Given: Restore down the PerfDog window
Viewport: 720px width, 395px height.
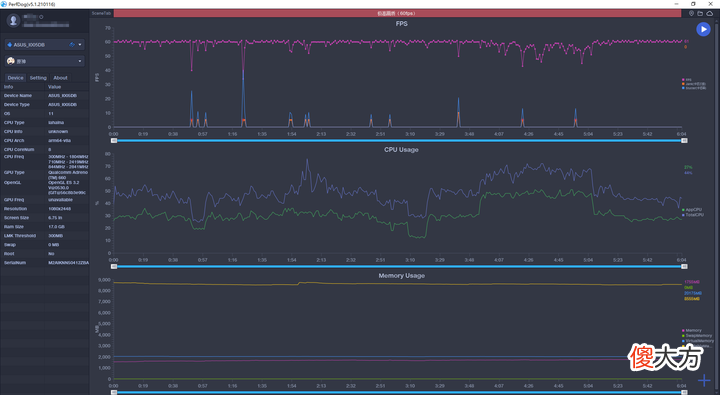Looking at the screenshot, I should pos(693,4).
